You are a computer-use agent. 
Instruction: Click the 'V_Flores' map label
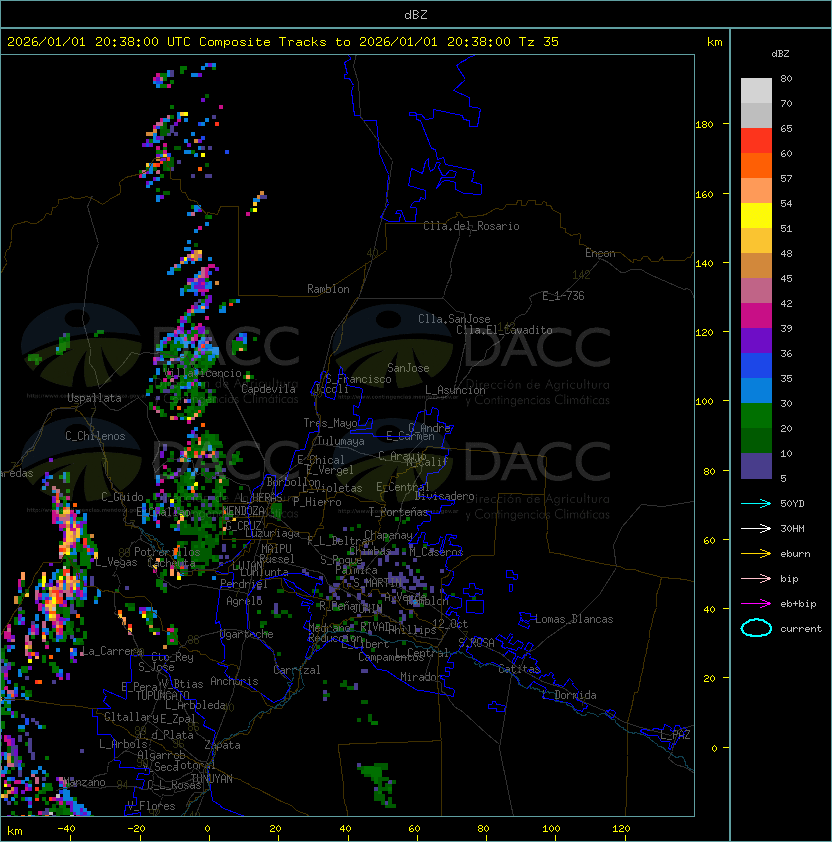point(151,806)
